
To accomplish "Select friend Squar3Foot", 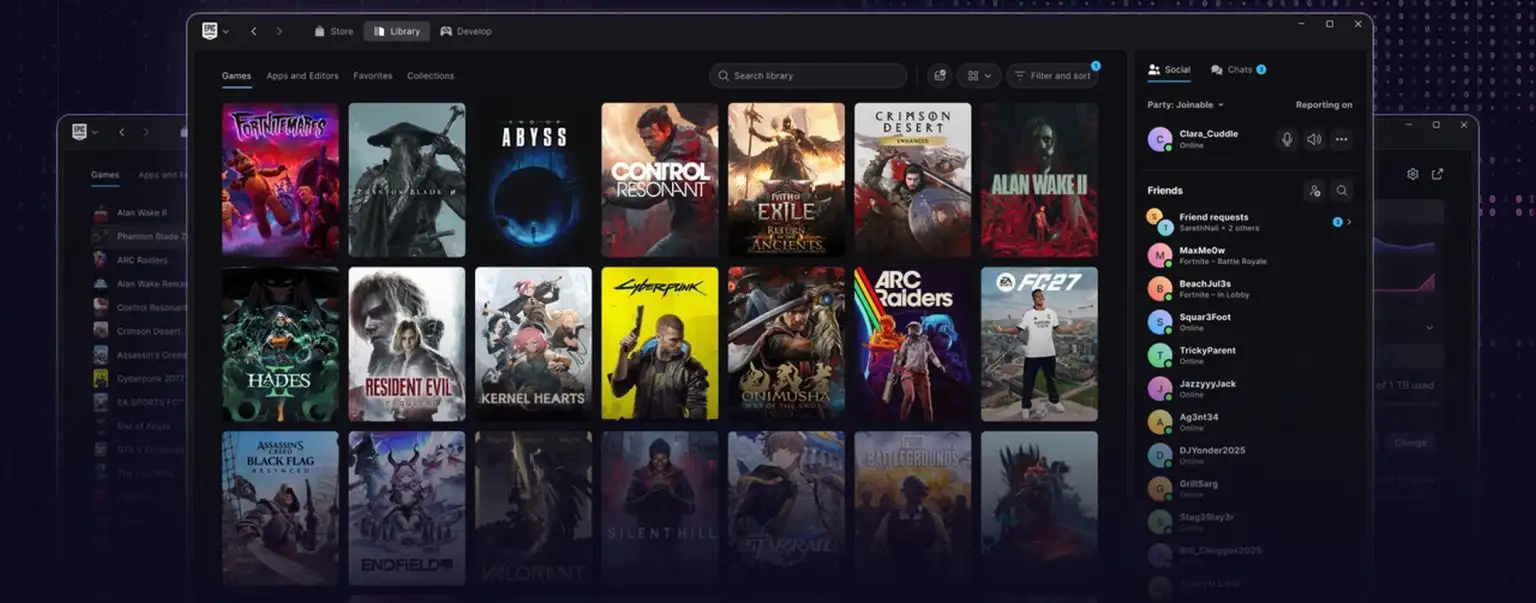I will coord(1250,322).
